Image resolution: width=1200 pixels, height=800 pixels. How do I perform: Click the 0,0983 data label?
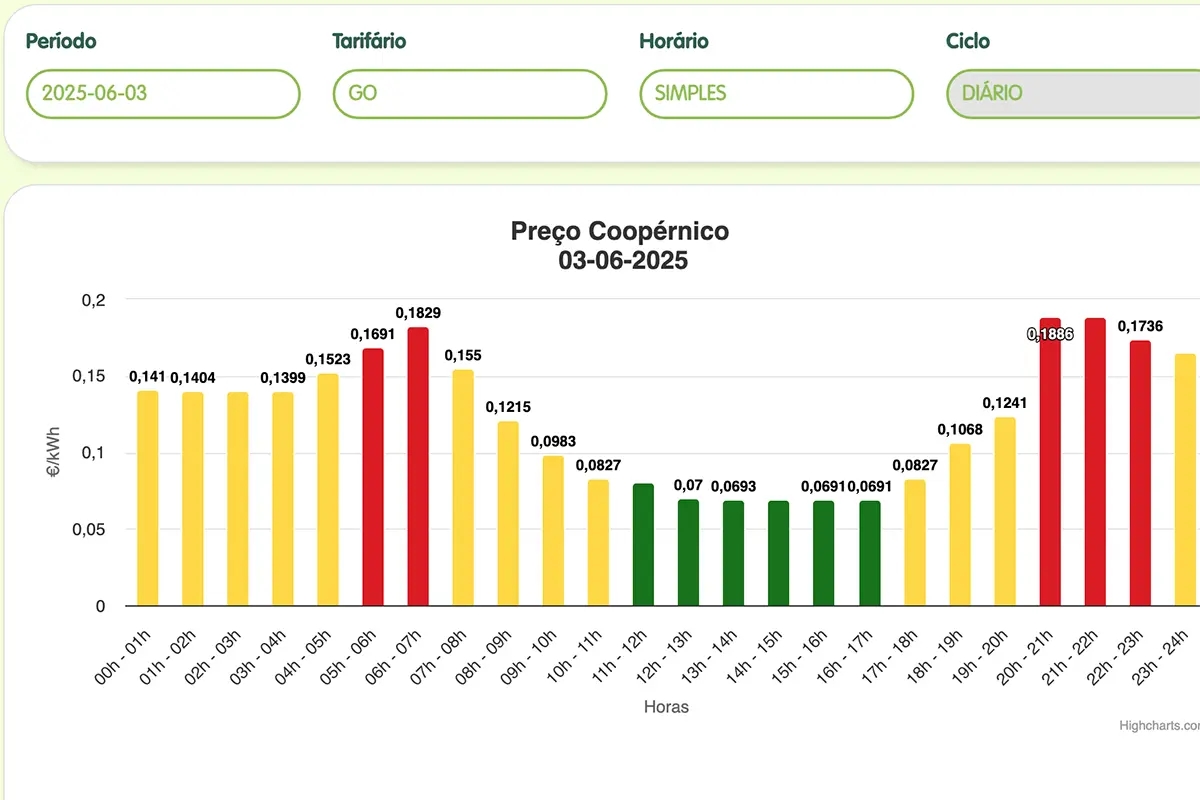coord(553,441)
